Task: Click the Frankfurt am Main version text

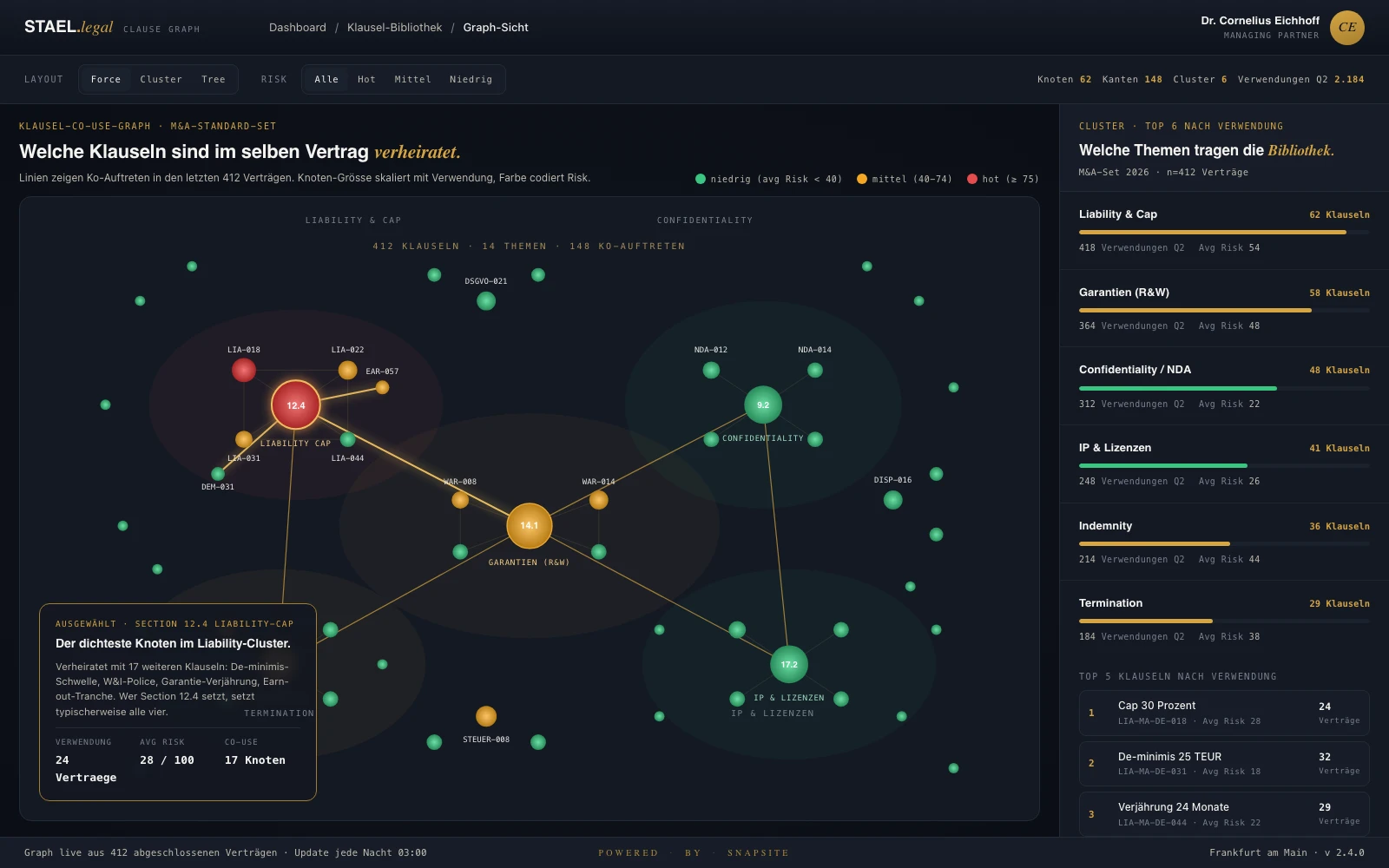Action: coord(1287,852)
